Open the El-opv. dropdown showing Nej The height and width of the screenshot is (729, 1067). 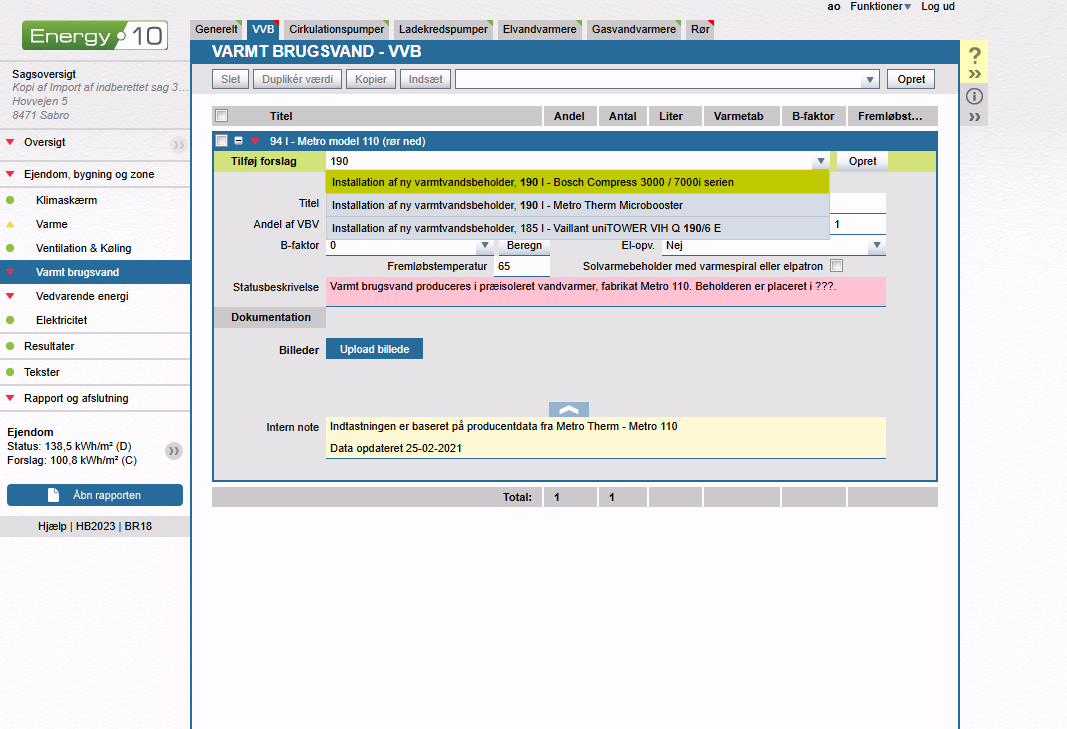coord(876,245)
